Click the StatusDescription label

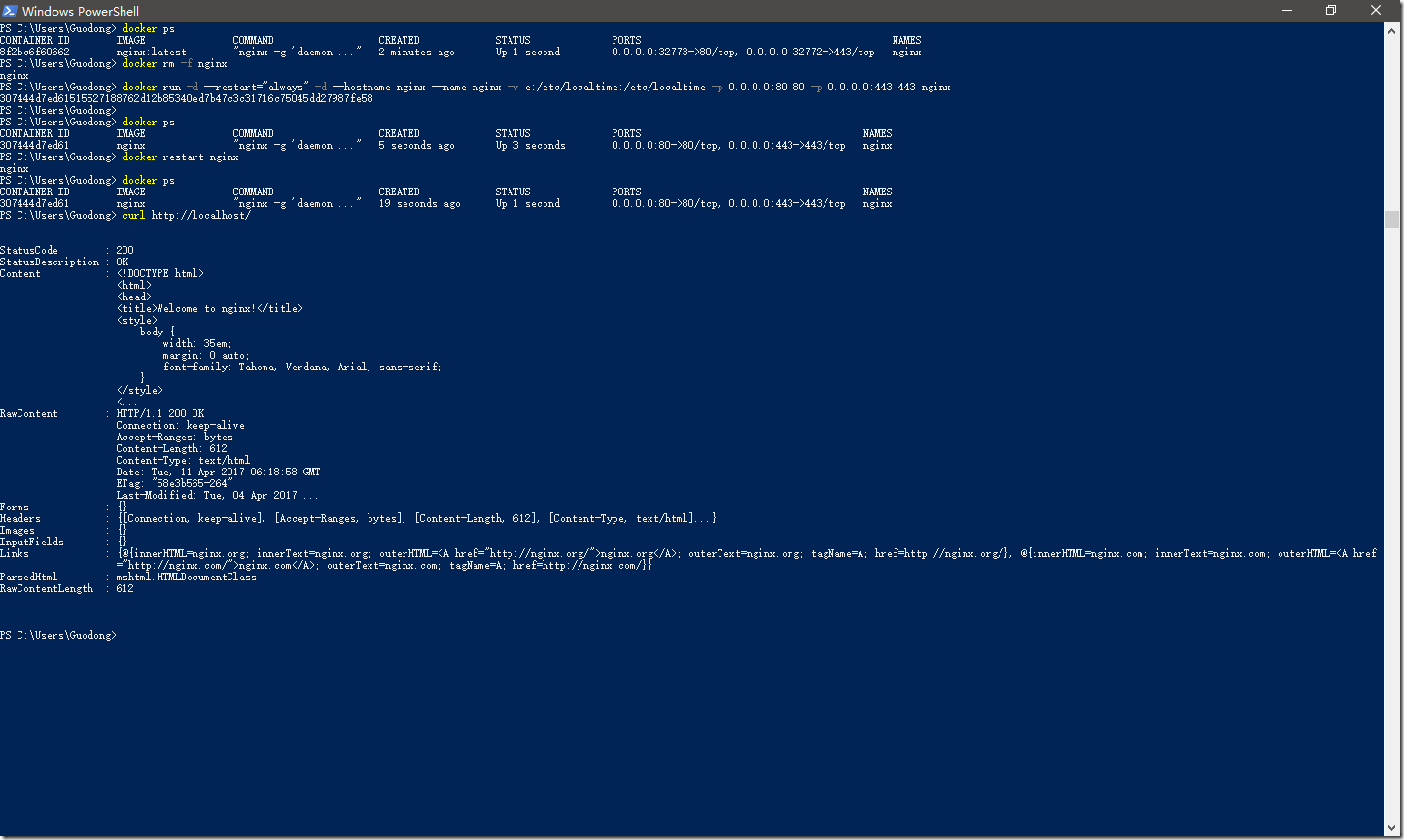(x=50, y=262)
